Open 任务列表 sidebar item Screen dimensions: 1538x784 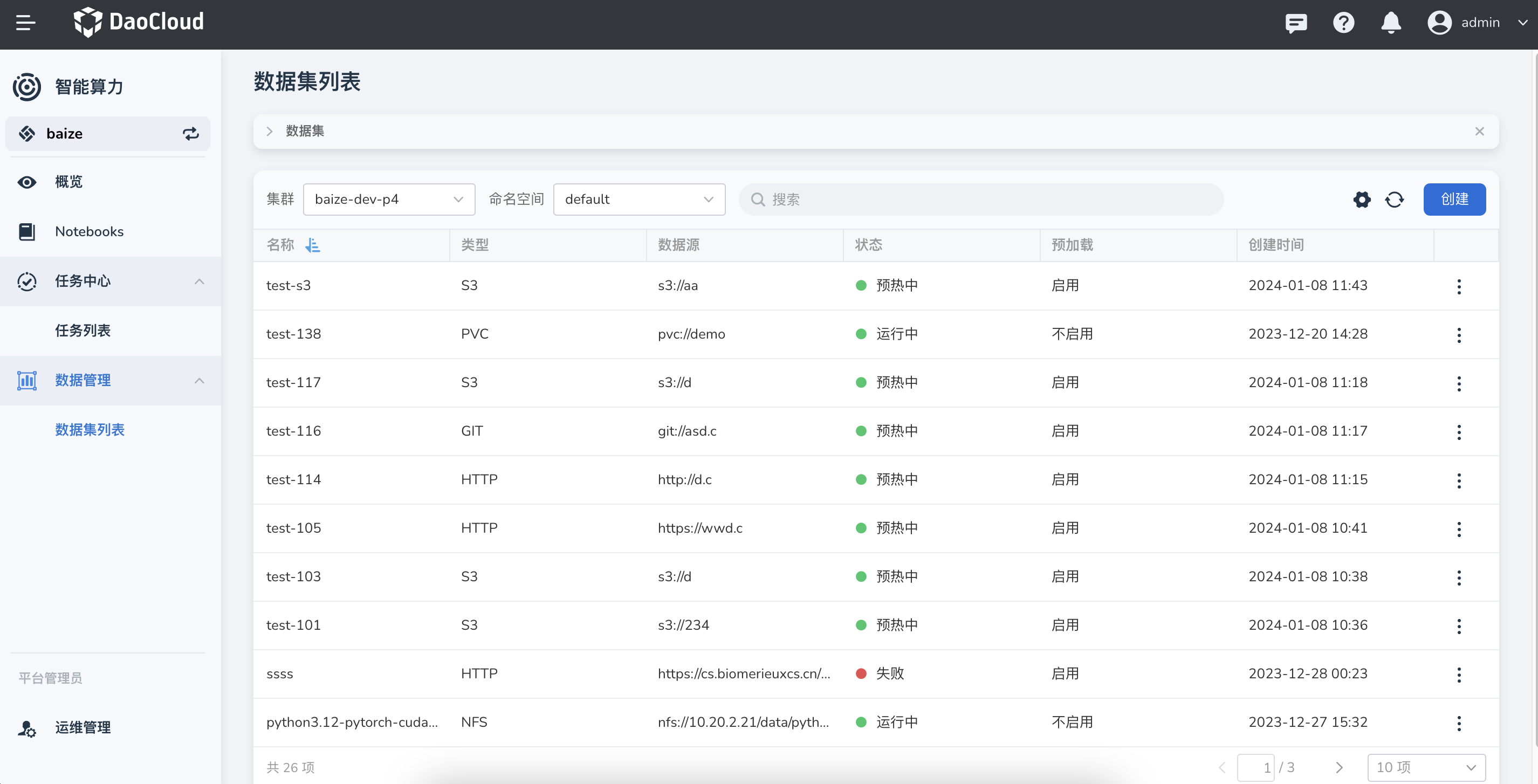(83, 331)
